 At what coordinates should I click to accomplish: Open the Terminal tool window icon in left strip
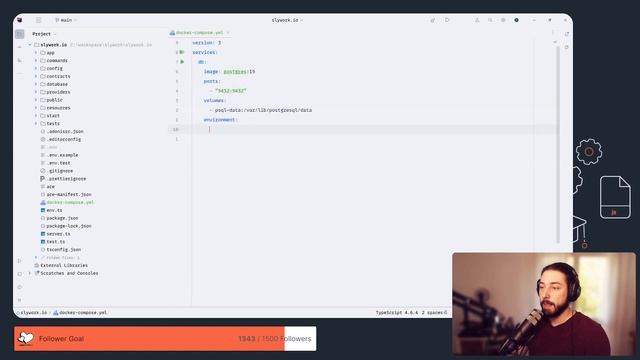click(20, 273)
